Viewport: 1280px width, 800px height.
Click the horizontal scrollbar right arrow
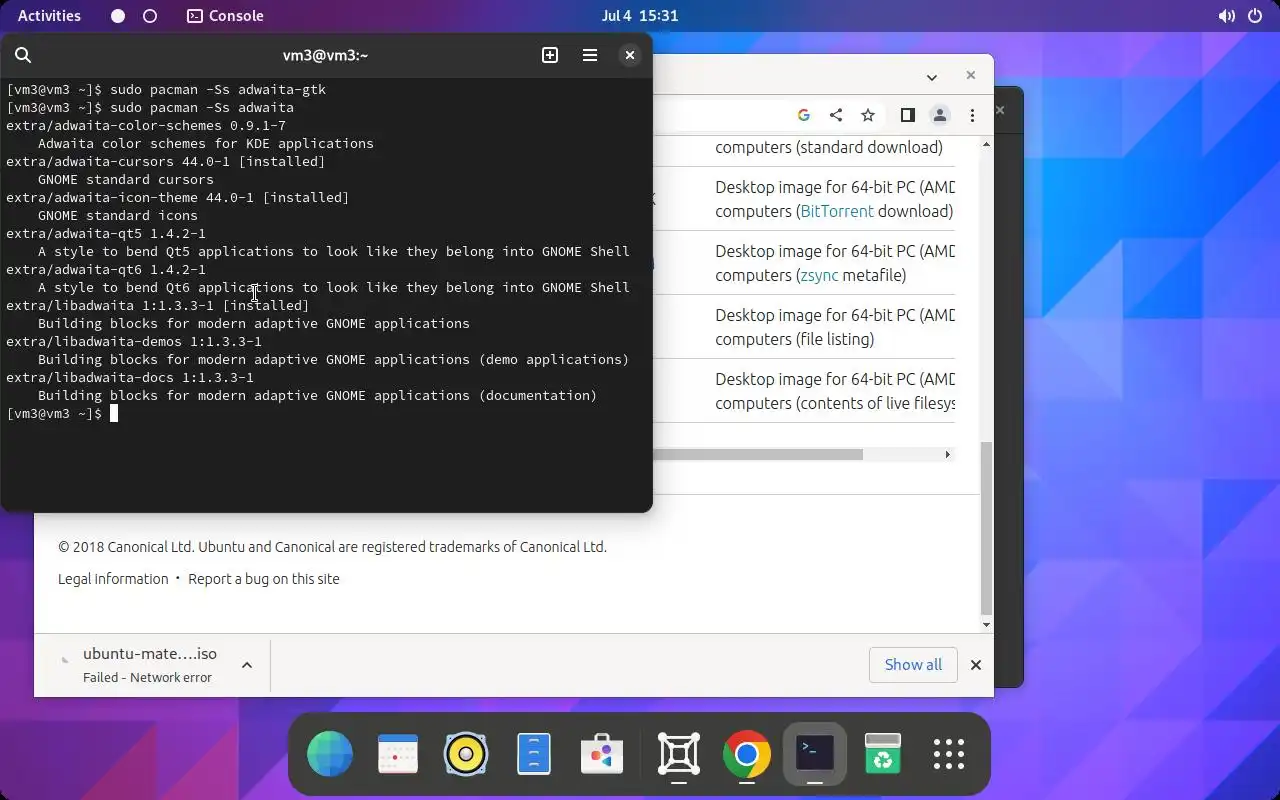click(947, 454)
